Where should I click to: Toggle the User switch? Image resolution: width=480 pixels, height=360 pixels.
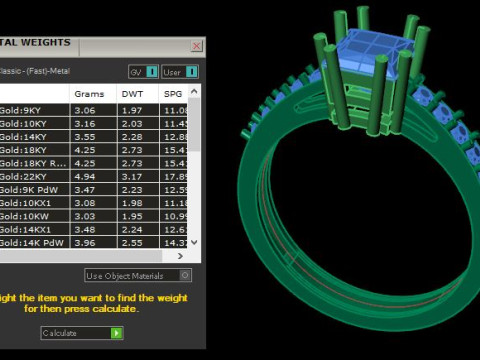coord(180,72)
